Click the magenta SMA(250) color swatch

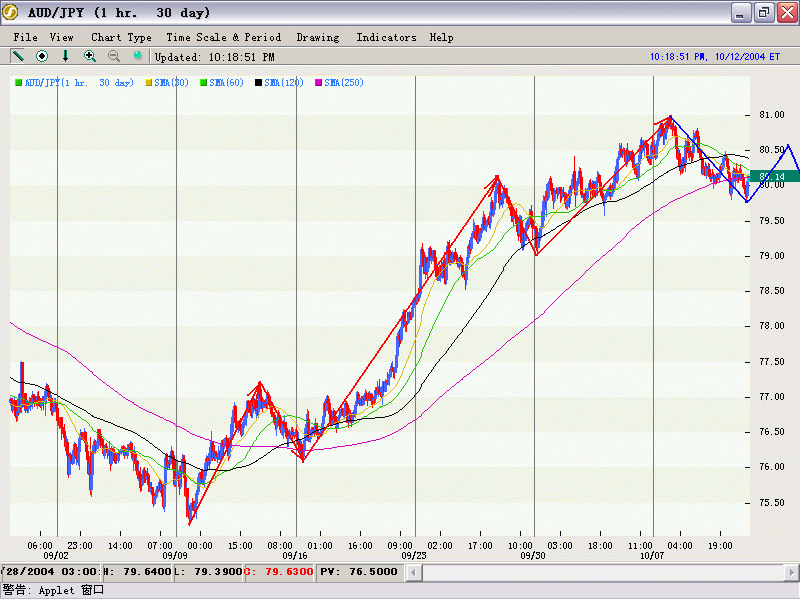[319, 83]
